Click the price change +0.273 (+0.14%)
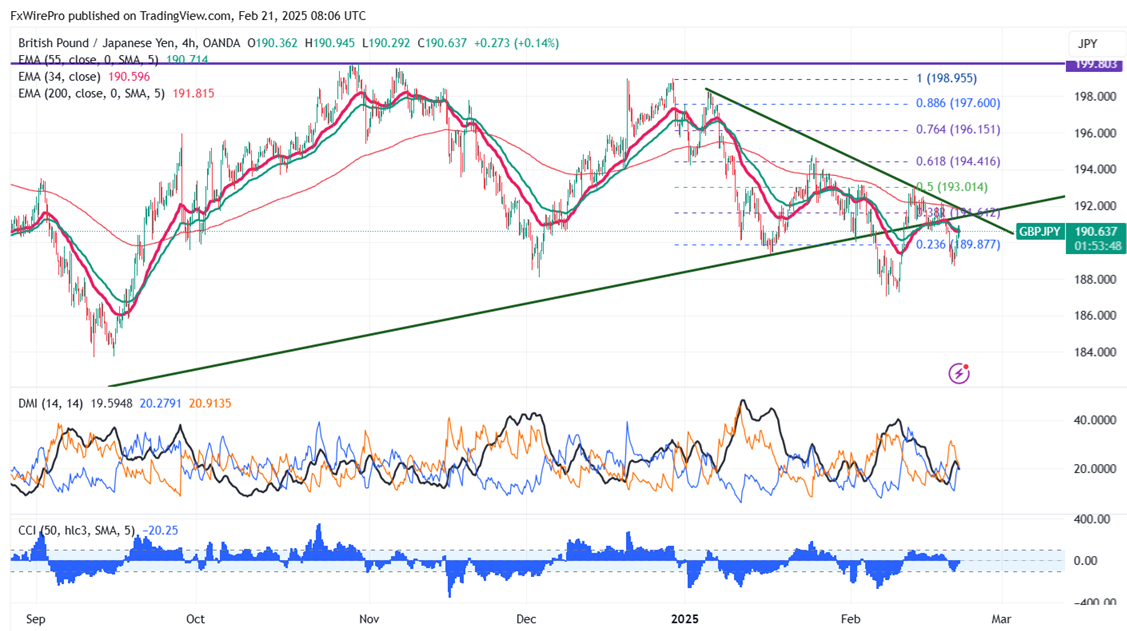Image resolution: width=1127 pixels, height=631 pixels. (516, 43)
